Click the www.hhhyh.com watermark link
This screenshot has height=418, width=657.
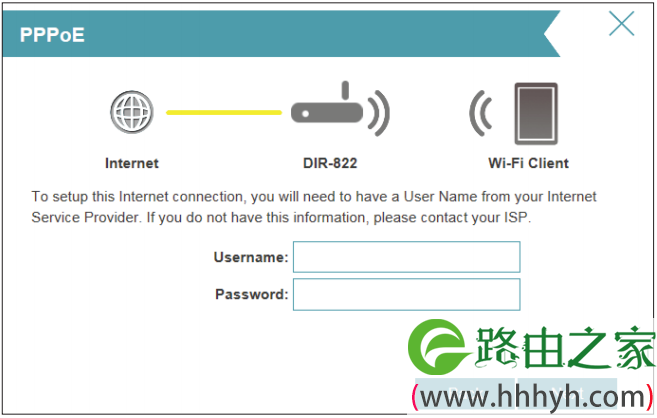532,397
